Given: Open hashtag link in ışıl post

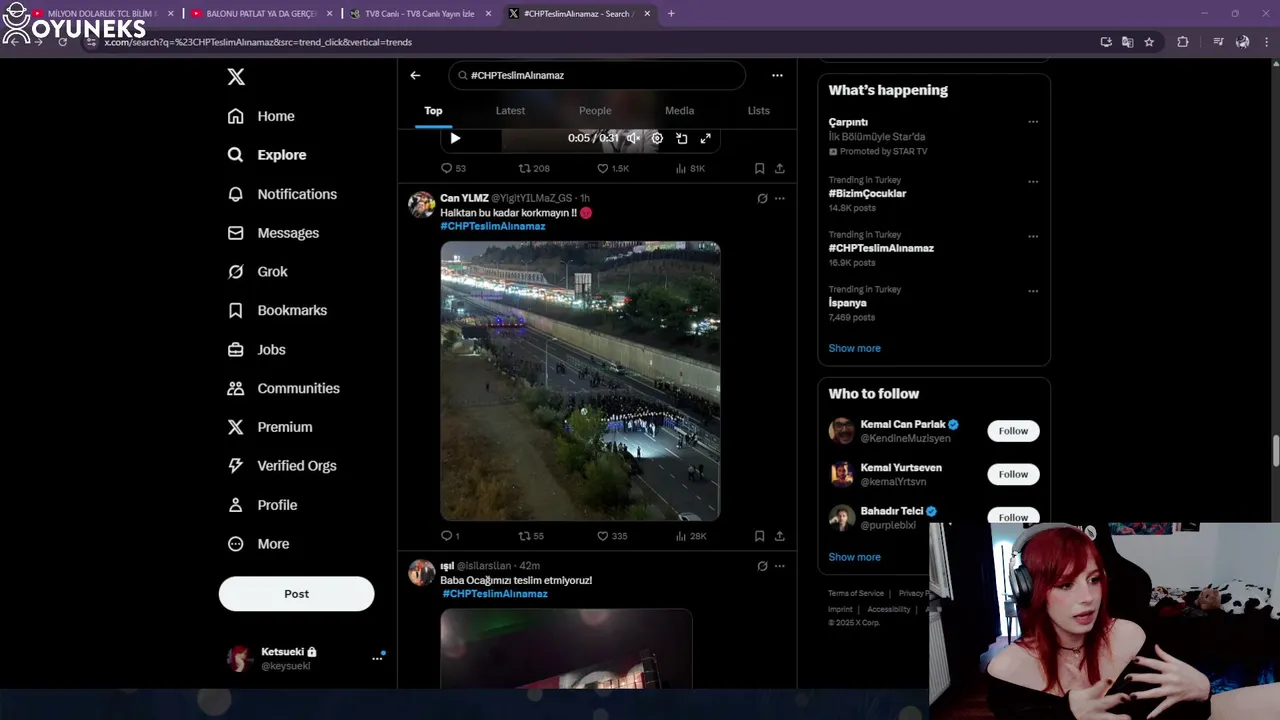Looking at the screenshot, I should point(495,594).
